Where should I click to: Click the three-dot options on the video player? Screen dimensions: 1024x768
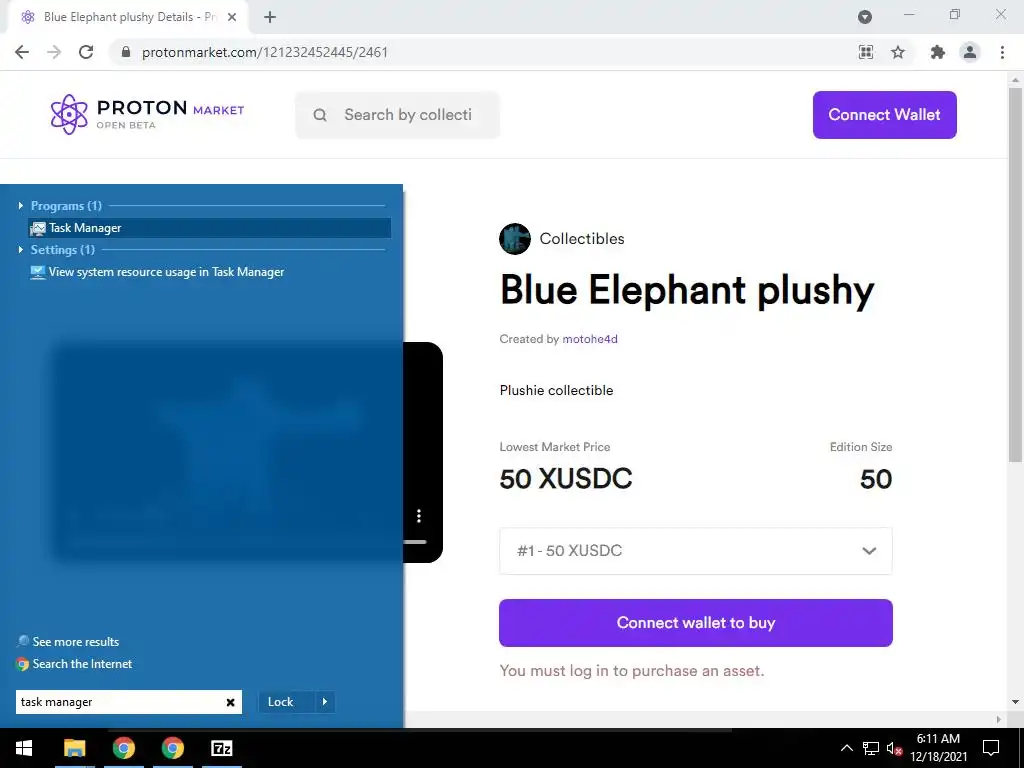pos(419,516)
